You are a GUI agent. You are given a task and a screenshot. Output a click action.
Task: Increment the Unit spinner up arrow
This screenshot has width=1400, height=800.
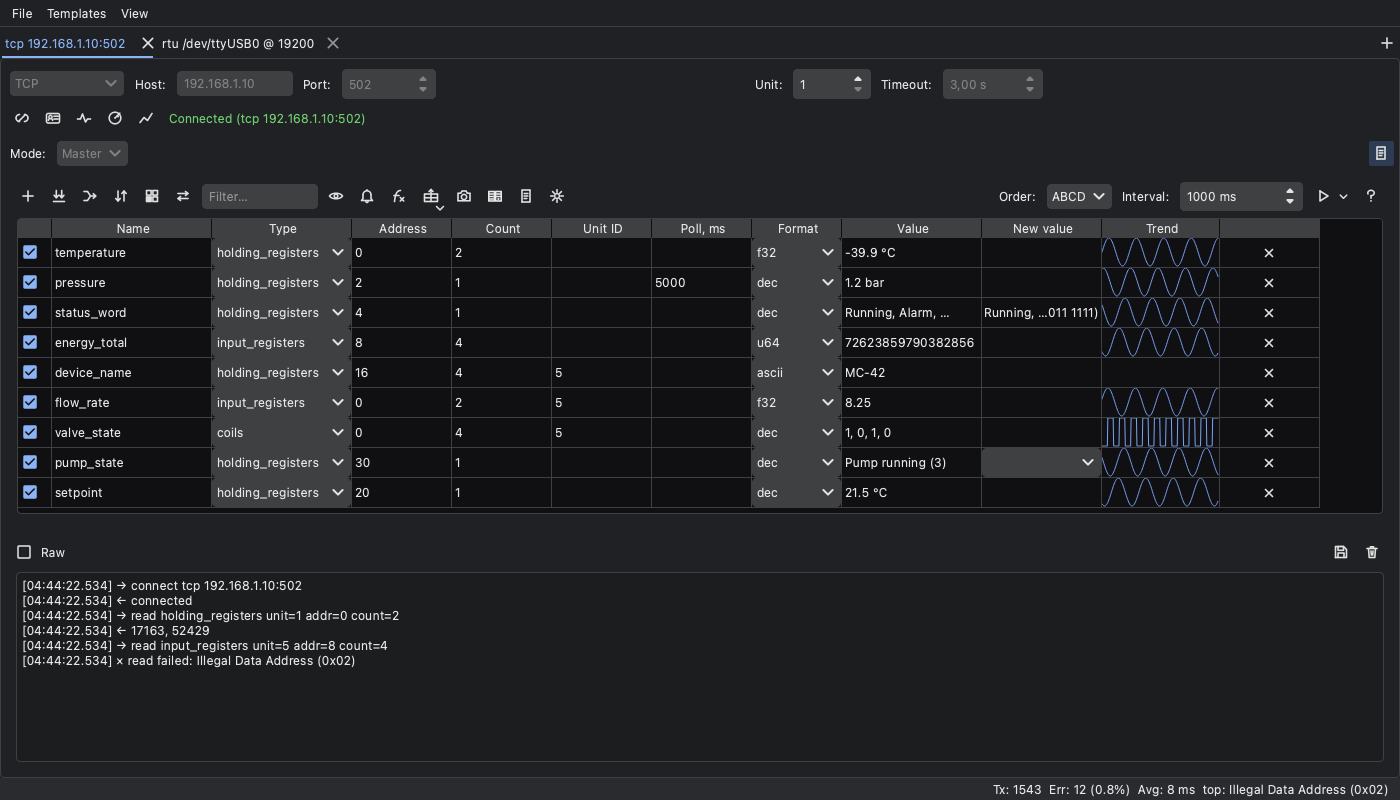(x=858, y=79)
